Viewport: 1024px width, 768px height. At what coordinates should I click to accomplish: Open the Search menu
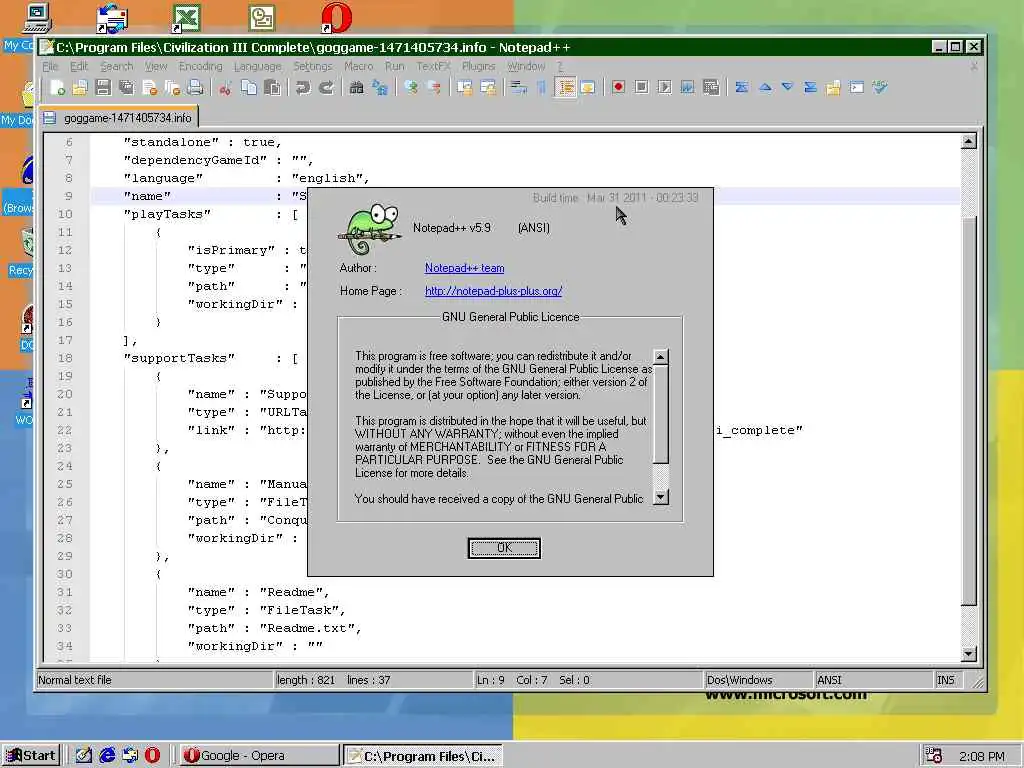116,66
